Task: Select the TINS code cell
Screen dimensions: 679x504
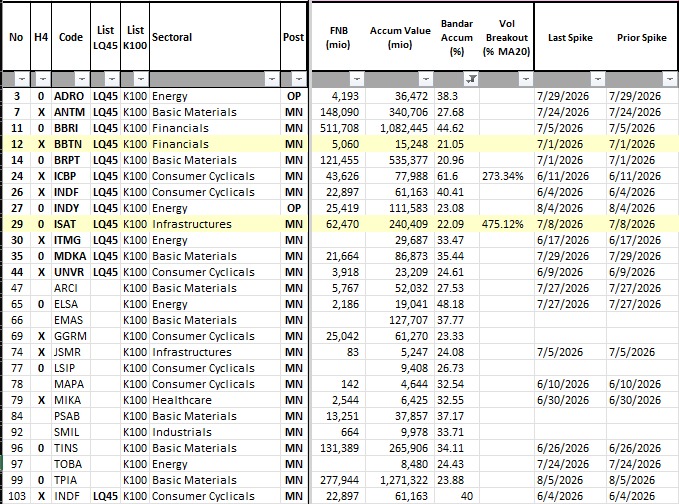Action: (71, 449)
